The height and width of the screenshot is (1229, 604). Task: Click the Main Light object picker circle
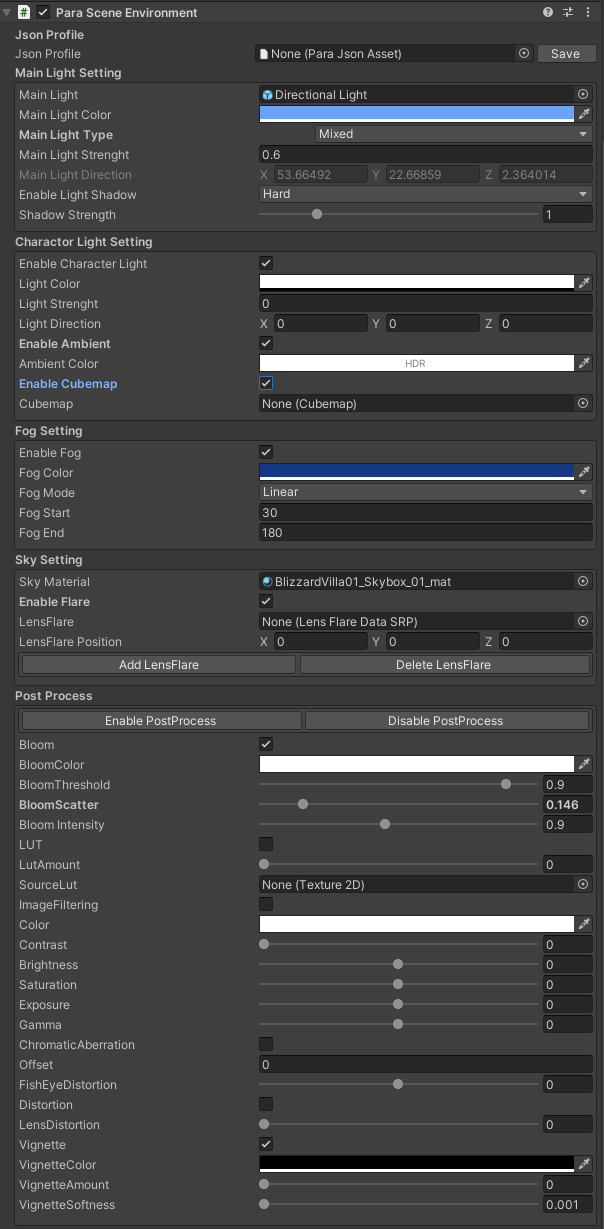point(581,94)
